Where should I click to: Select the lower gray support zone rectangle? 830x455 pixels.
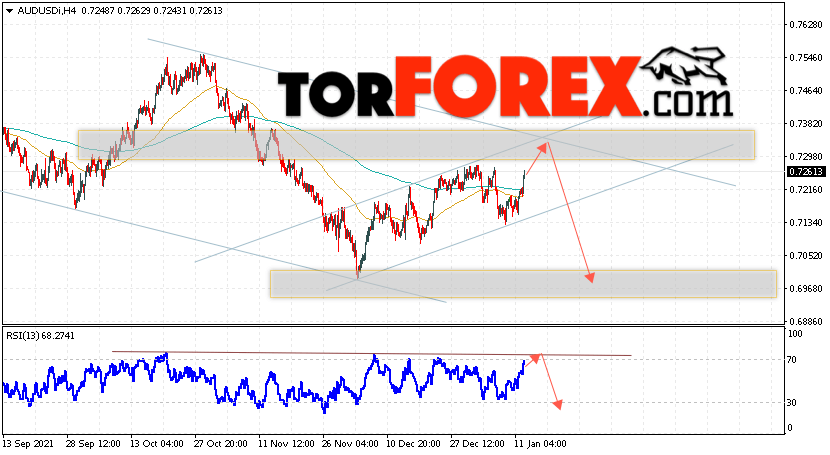[523, 284]
